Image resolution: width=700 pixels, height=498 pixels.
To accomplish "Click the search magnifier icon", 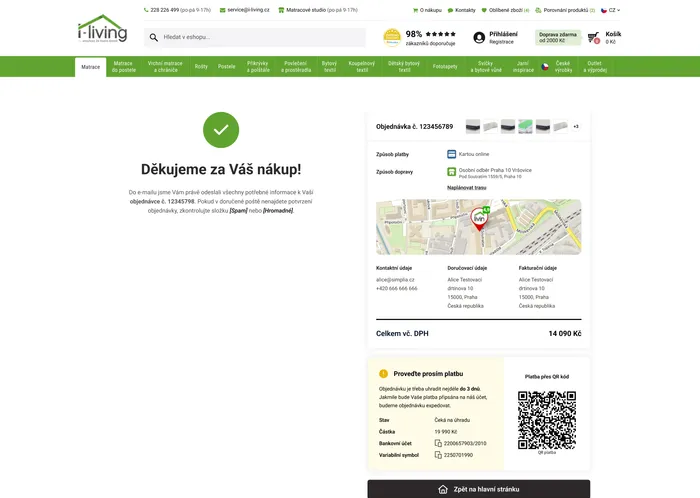I will (154, 37).
